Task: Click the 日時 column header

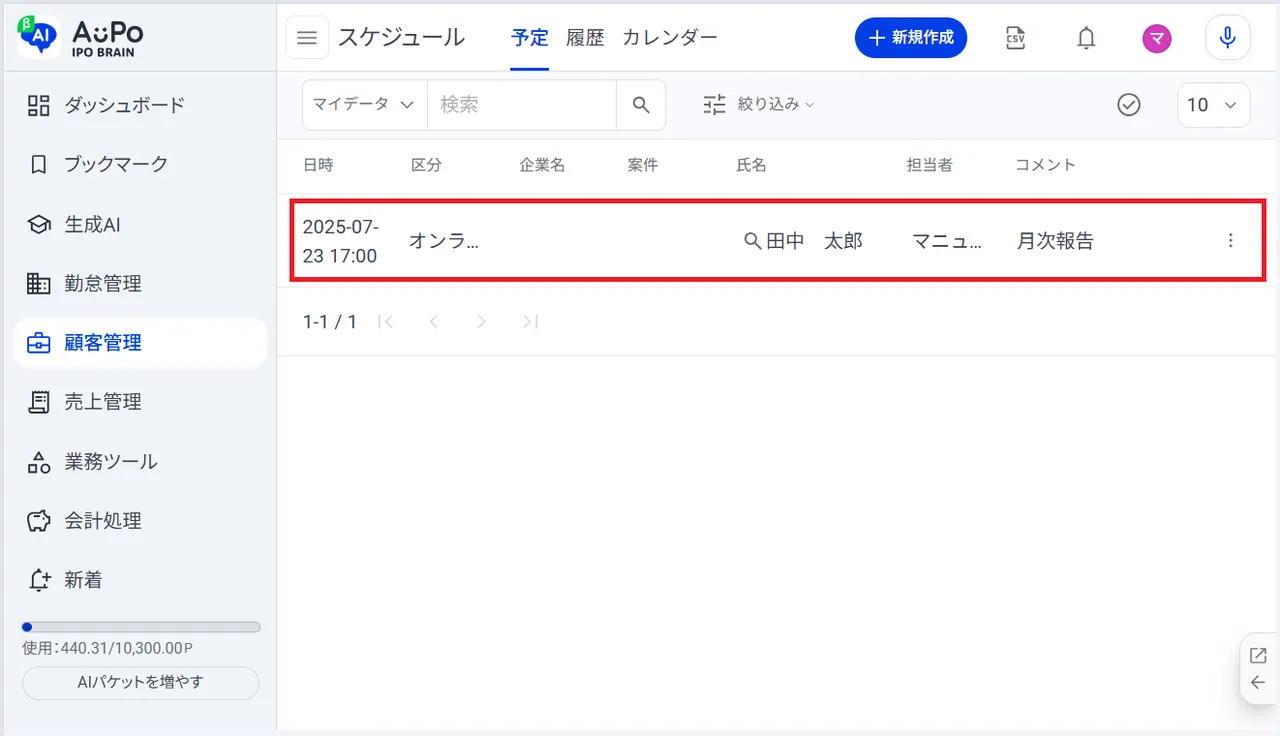Action: pyautogui.click(x=318, y=165)
